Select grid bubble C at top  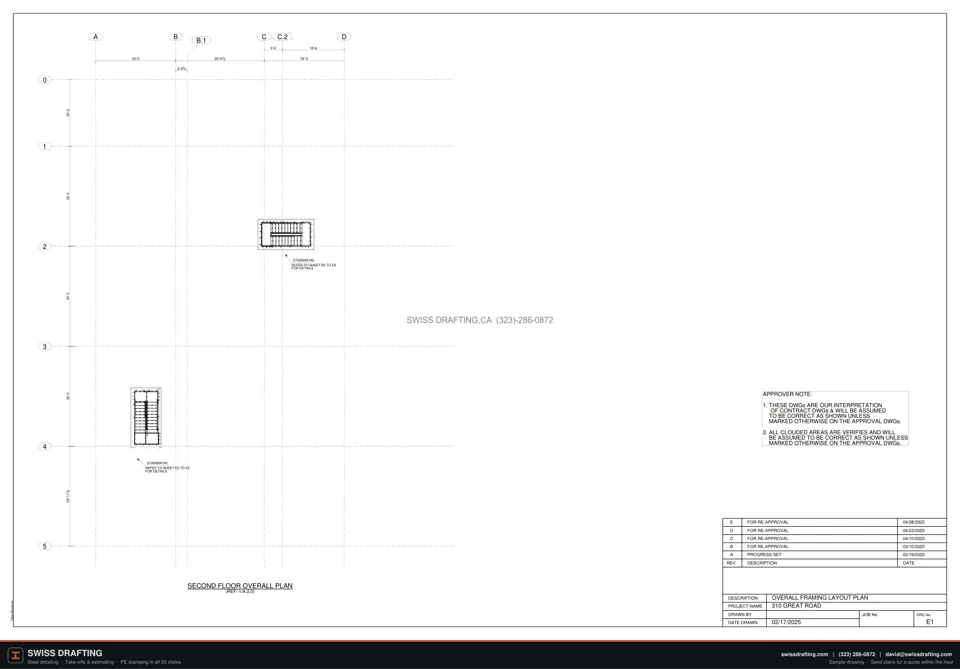point(264,37)
